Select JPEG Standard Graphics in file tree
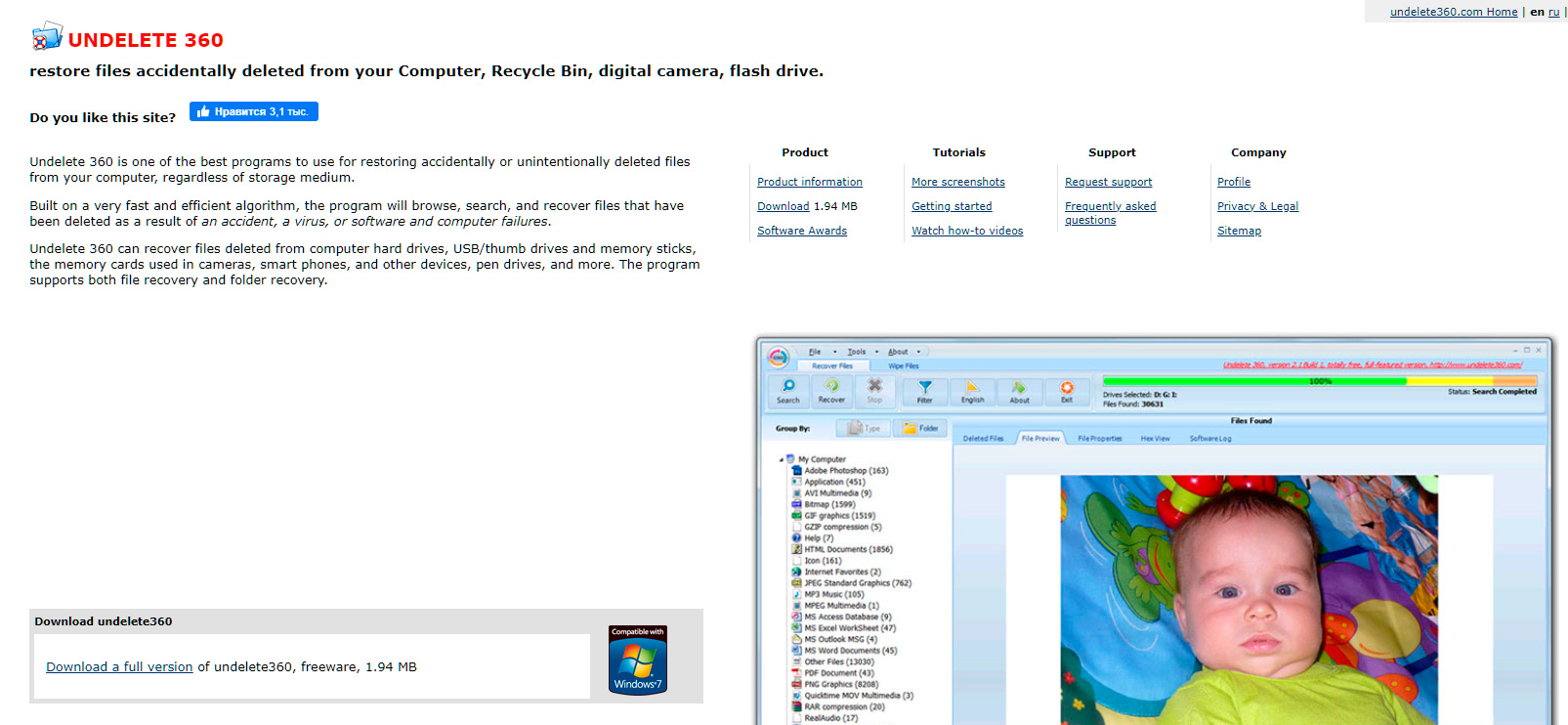The image size is (1568, 725). [x=857, y=583]
